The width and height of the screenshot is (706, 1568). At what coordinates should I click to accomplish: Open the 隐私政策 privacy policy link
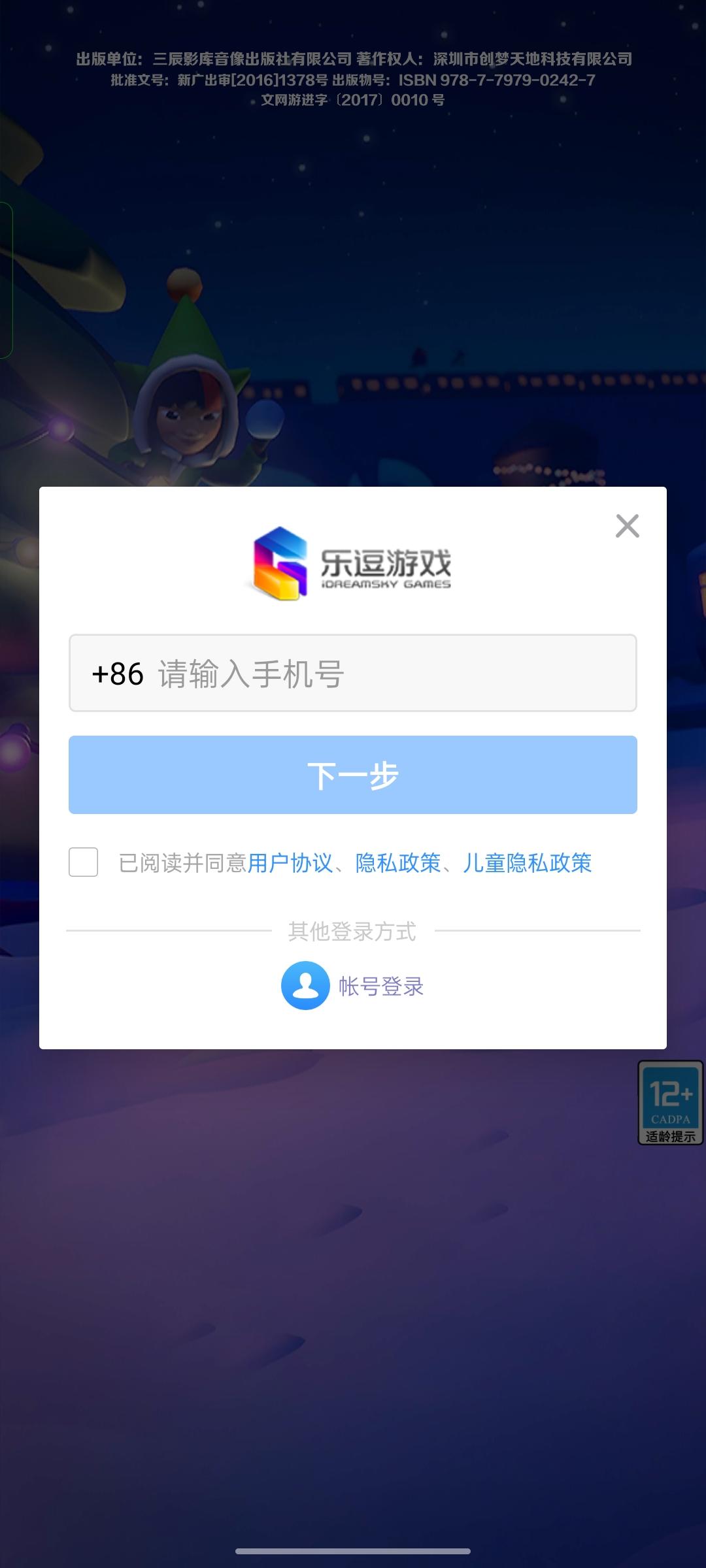tap(398, 863)
